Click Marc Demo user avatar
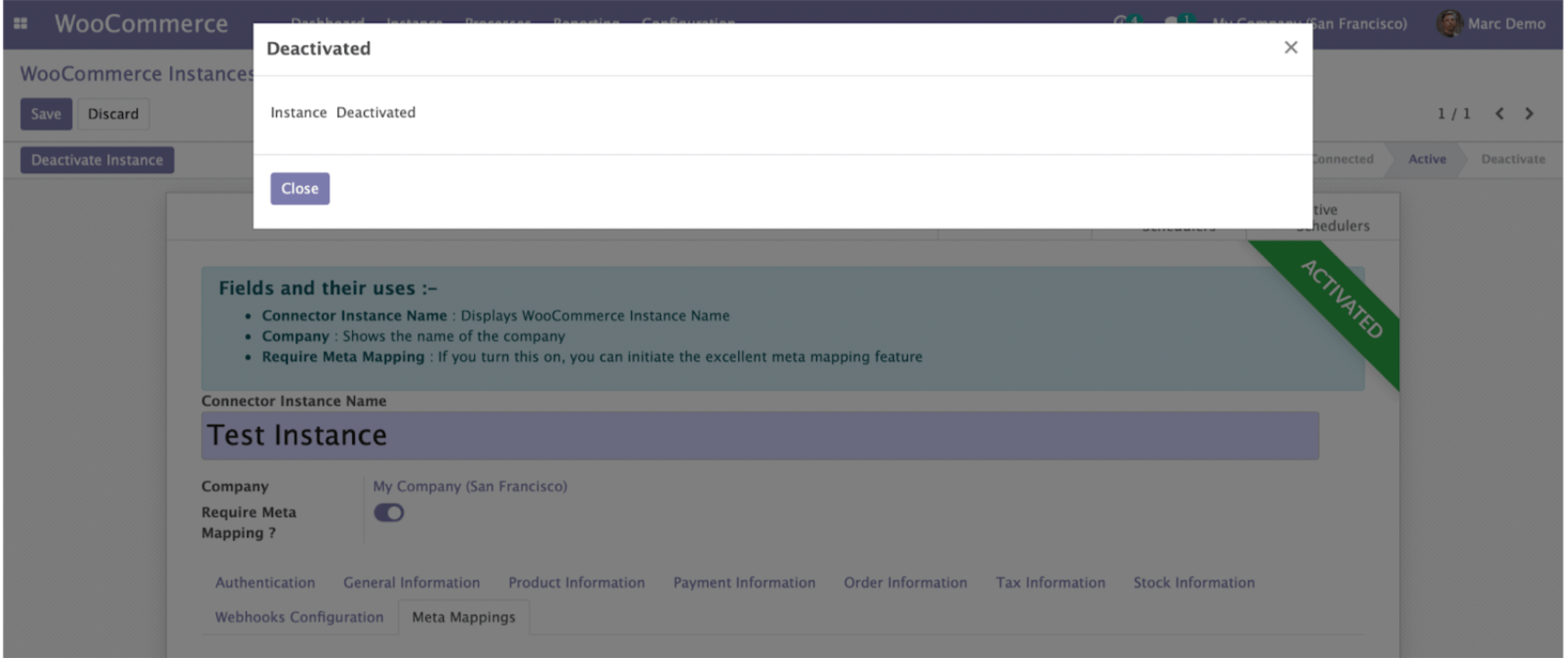The image size is (1568, 658). 1449,24
